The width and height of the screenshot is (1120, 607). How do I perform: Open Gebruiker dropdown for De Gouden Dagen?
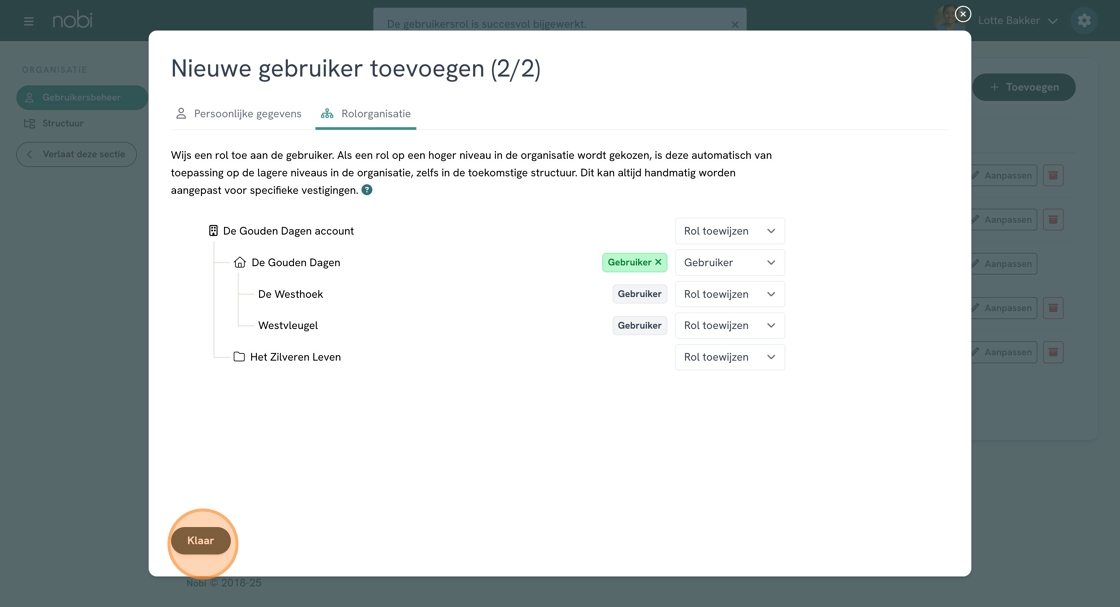click(729, 263)
